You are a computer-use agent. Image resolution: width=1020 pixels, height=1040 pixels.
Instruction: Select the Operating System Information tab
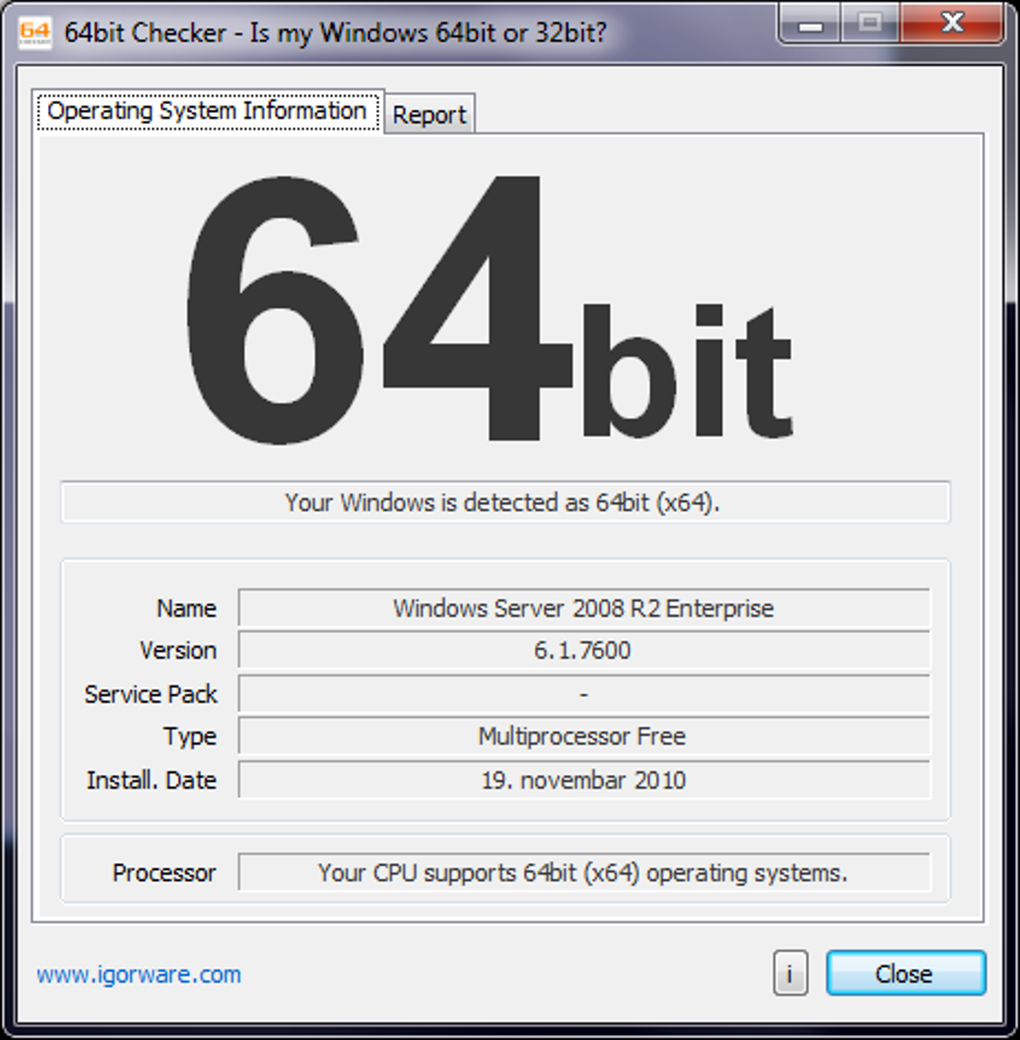pyautogui.click(x=208, y=111)
